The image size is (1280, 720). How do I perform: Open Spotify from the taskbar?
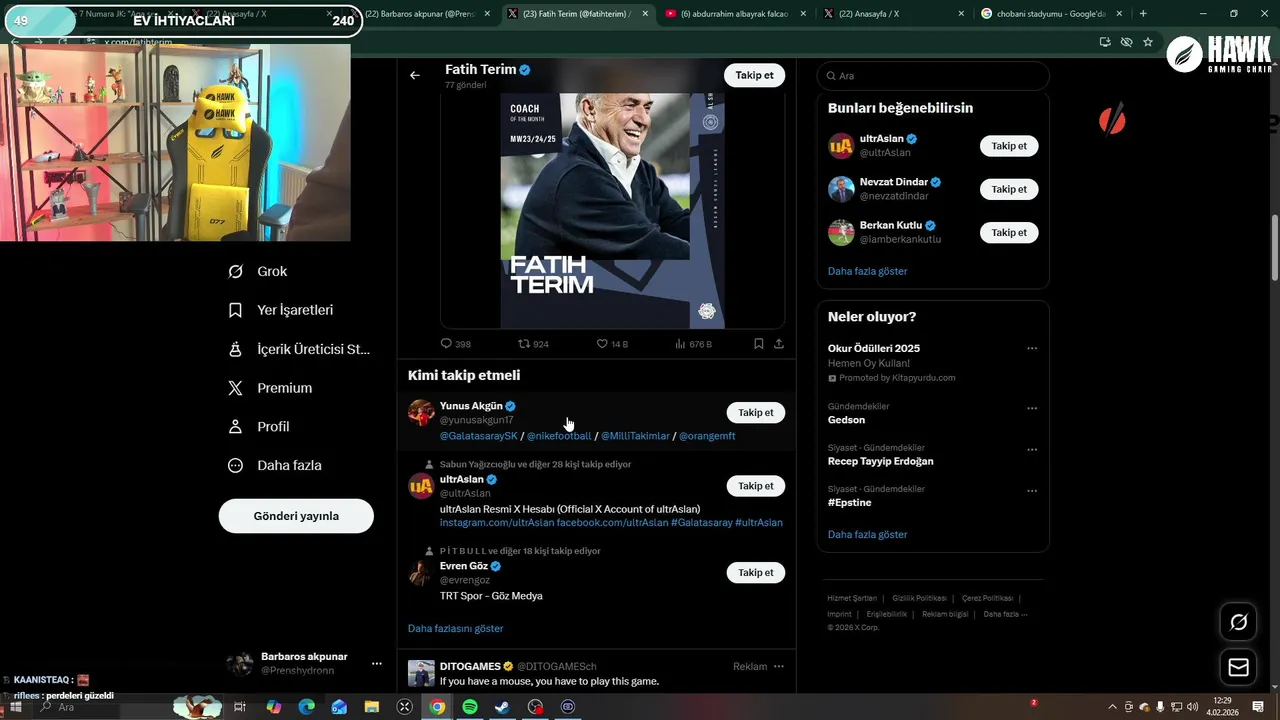470,707
